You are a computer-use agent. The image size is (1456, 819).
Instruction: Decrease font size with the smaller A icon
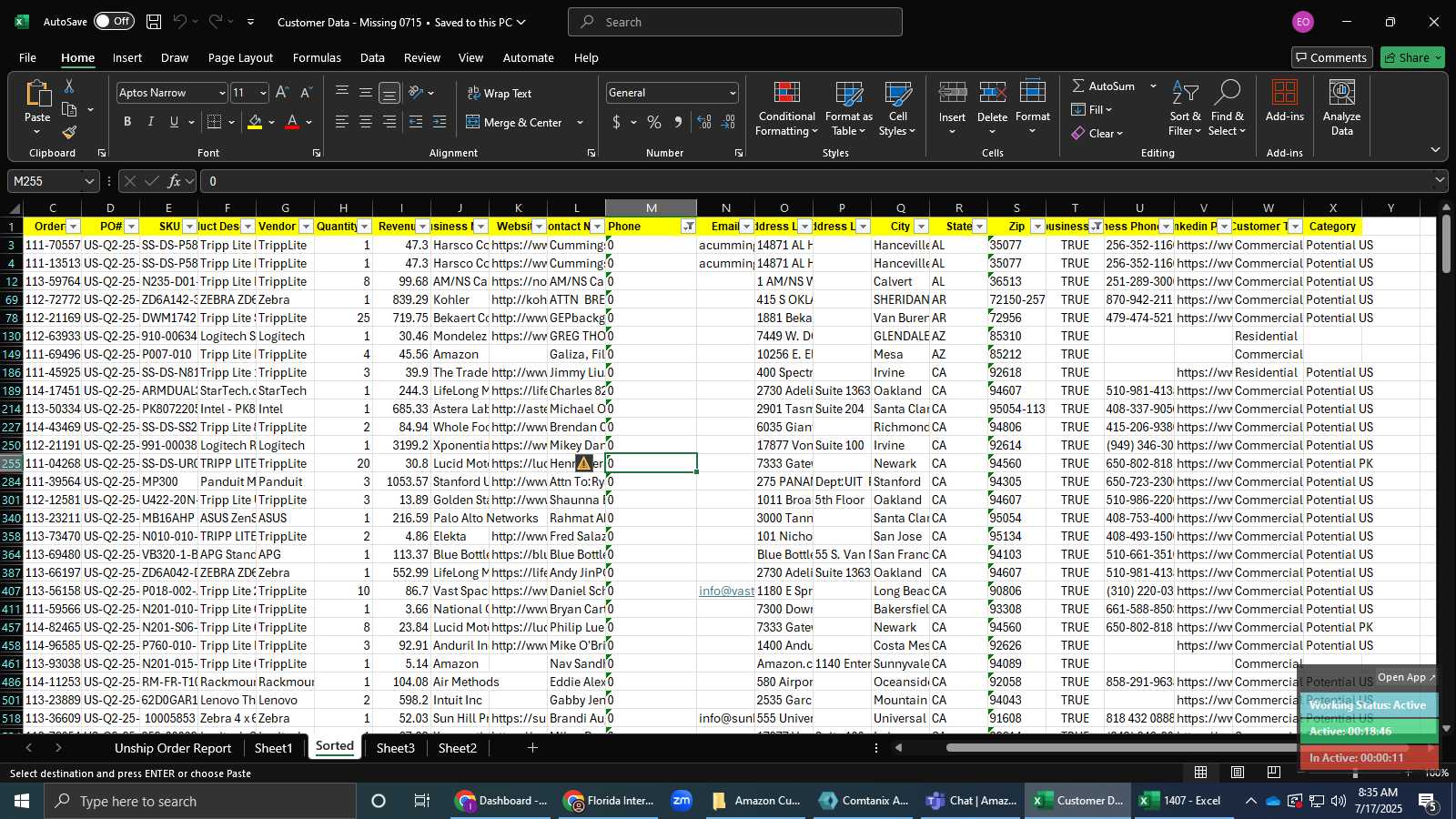click(306, 92)
